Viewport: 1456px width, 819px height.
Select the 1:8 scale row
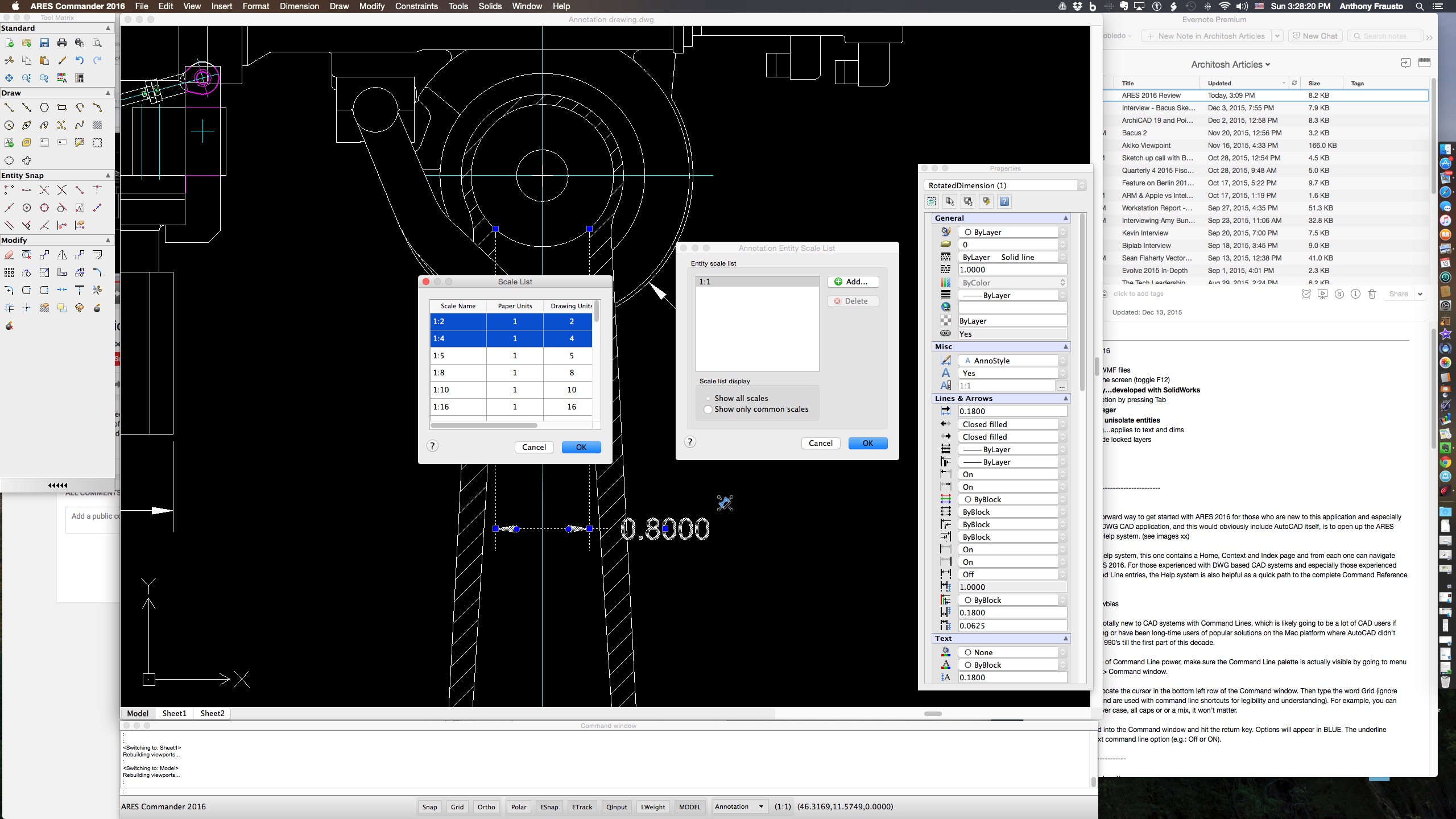click(x=458, y=373)
